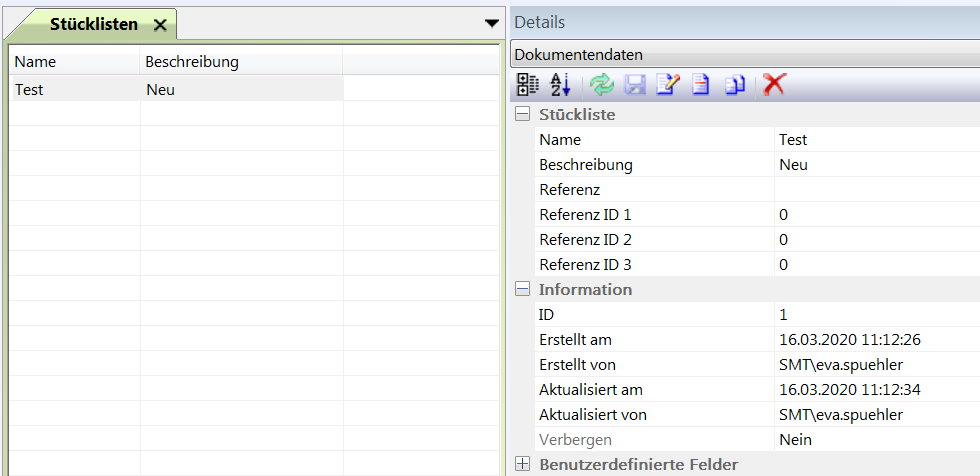Click the green refresh arrows icon

(601, 85)
